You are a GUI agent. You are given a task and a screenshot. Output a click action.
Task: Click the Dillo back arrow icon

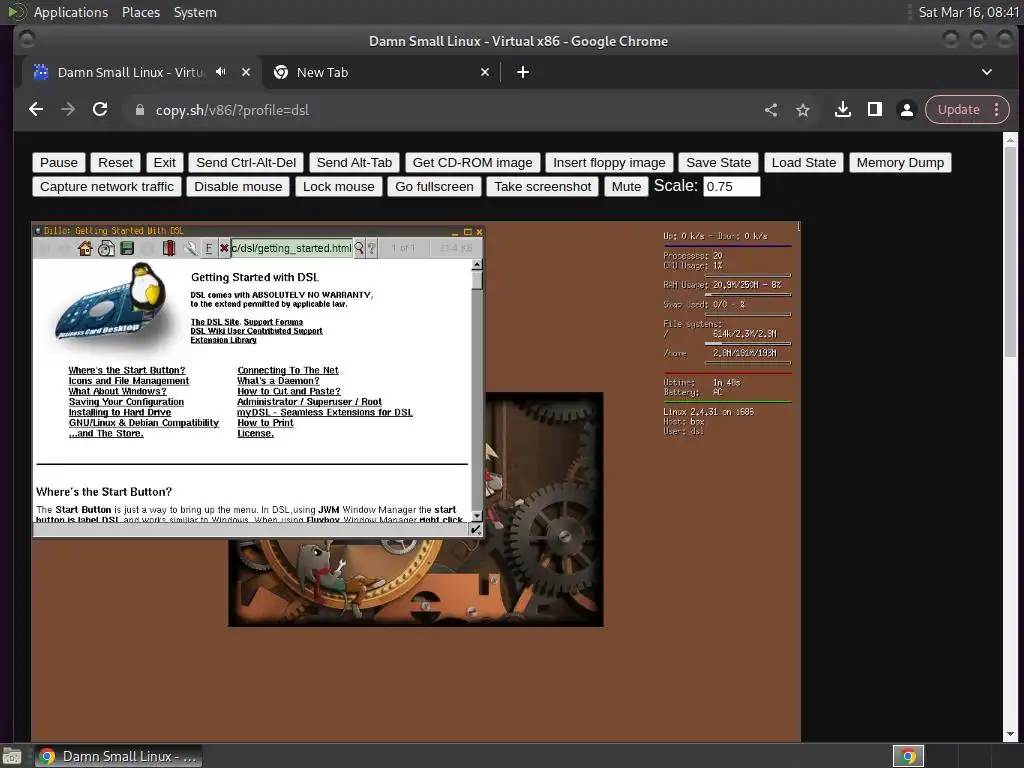coord(44,248)
